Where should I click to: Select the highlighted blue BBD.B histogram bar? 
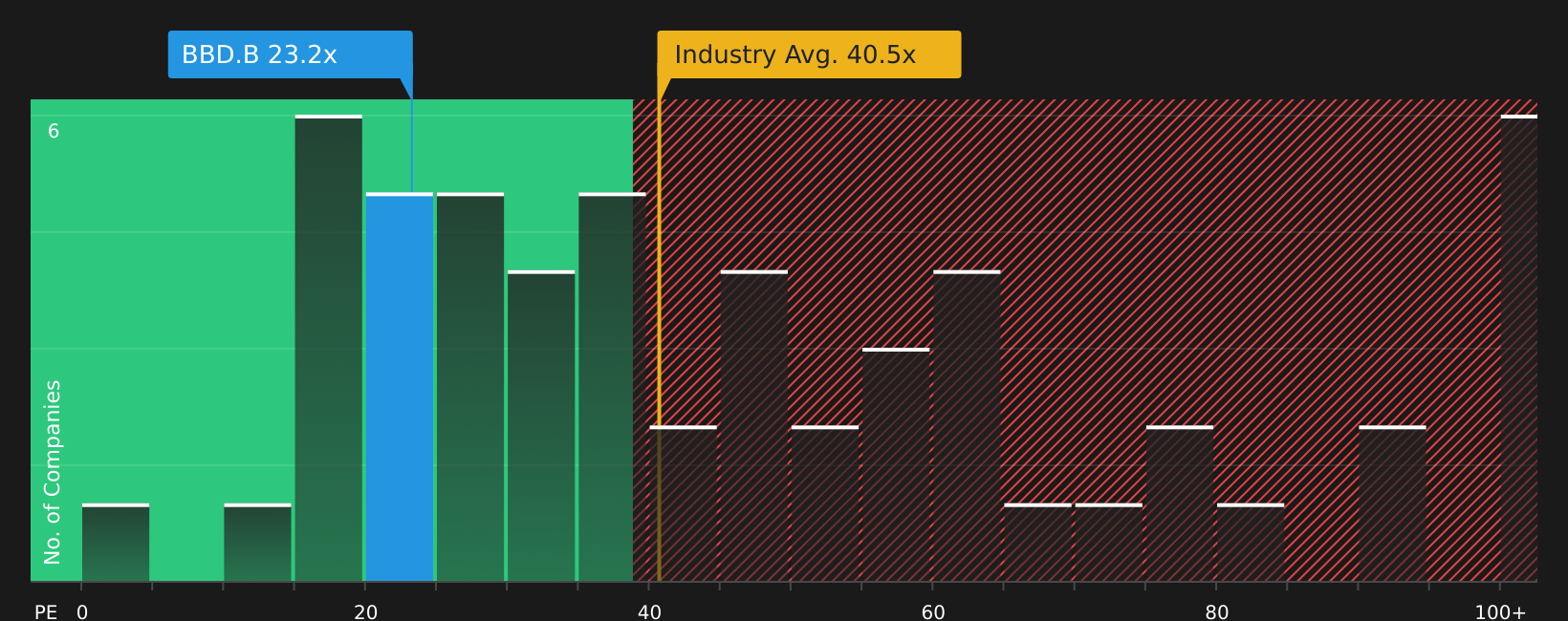[x=400, y=387]
